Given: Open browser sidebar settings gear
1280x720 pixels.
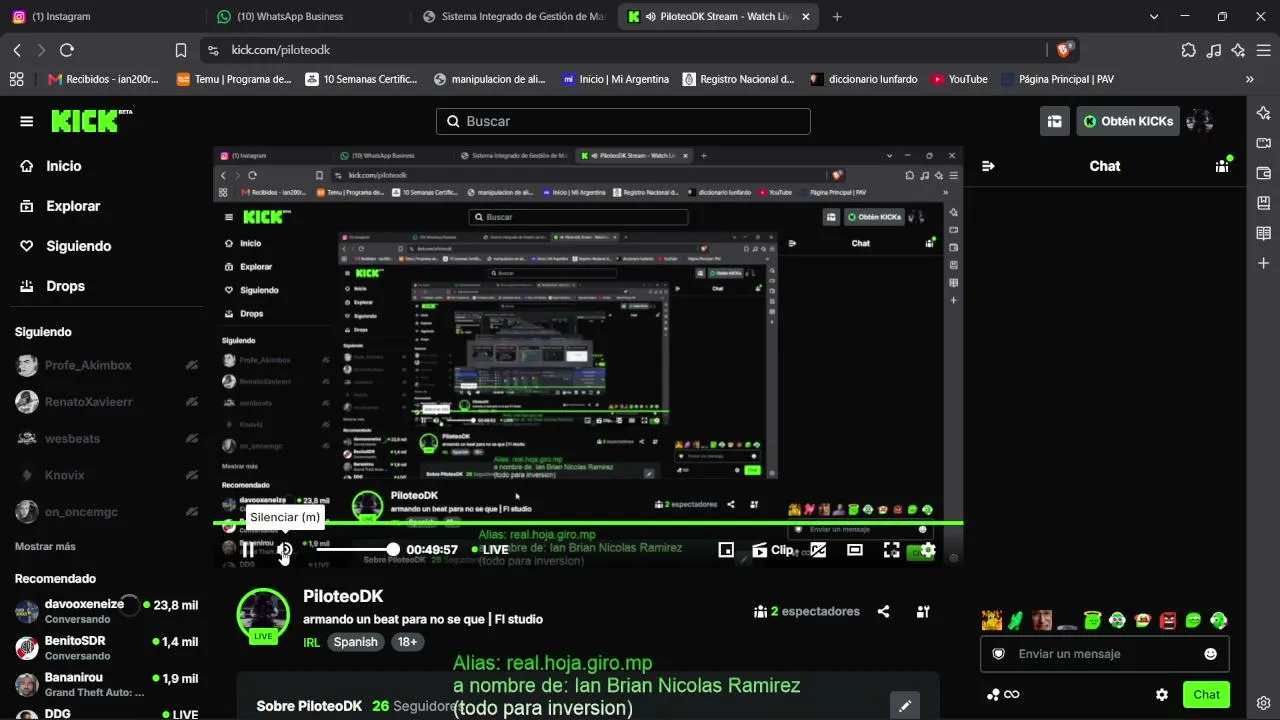Looking at the screenshot, I should tap(1264, 702).
